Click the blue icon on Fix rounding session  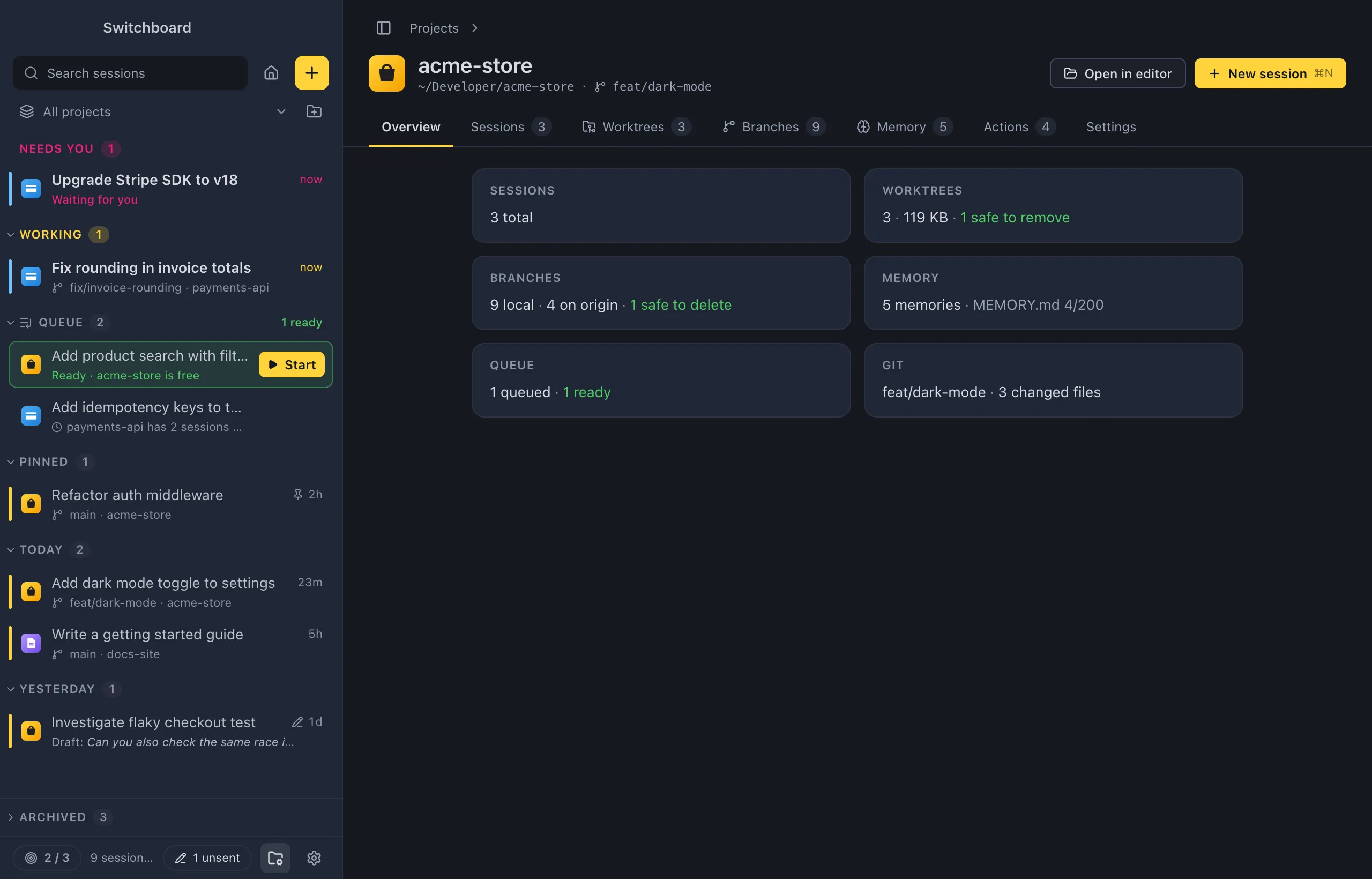(31, 276)
